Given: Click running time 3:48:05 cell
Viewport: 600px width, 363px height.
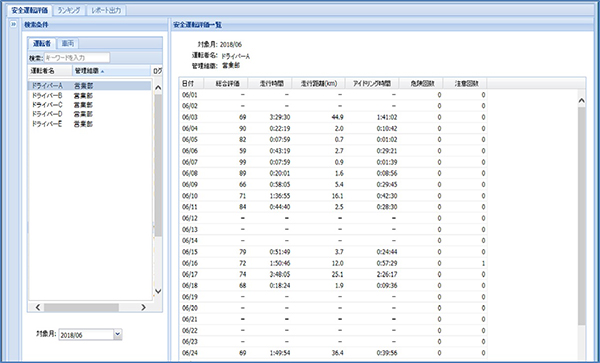Looking at the screenshot, I should tap(279, 275).
